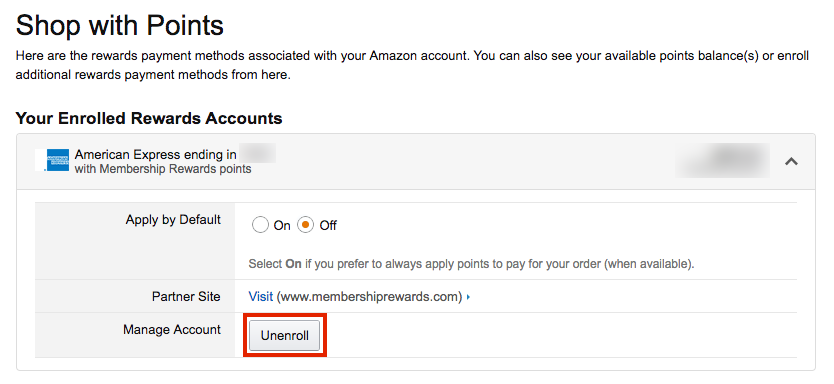Click the www.membershiprewards.com URL text

(x=370, y=297)
